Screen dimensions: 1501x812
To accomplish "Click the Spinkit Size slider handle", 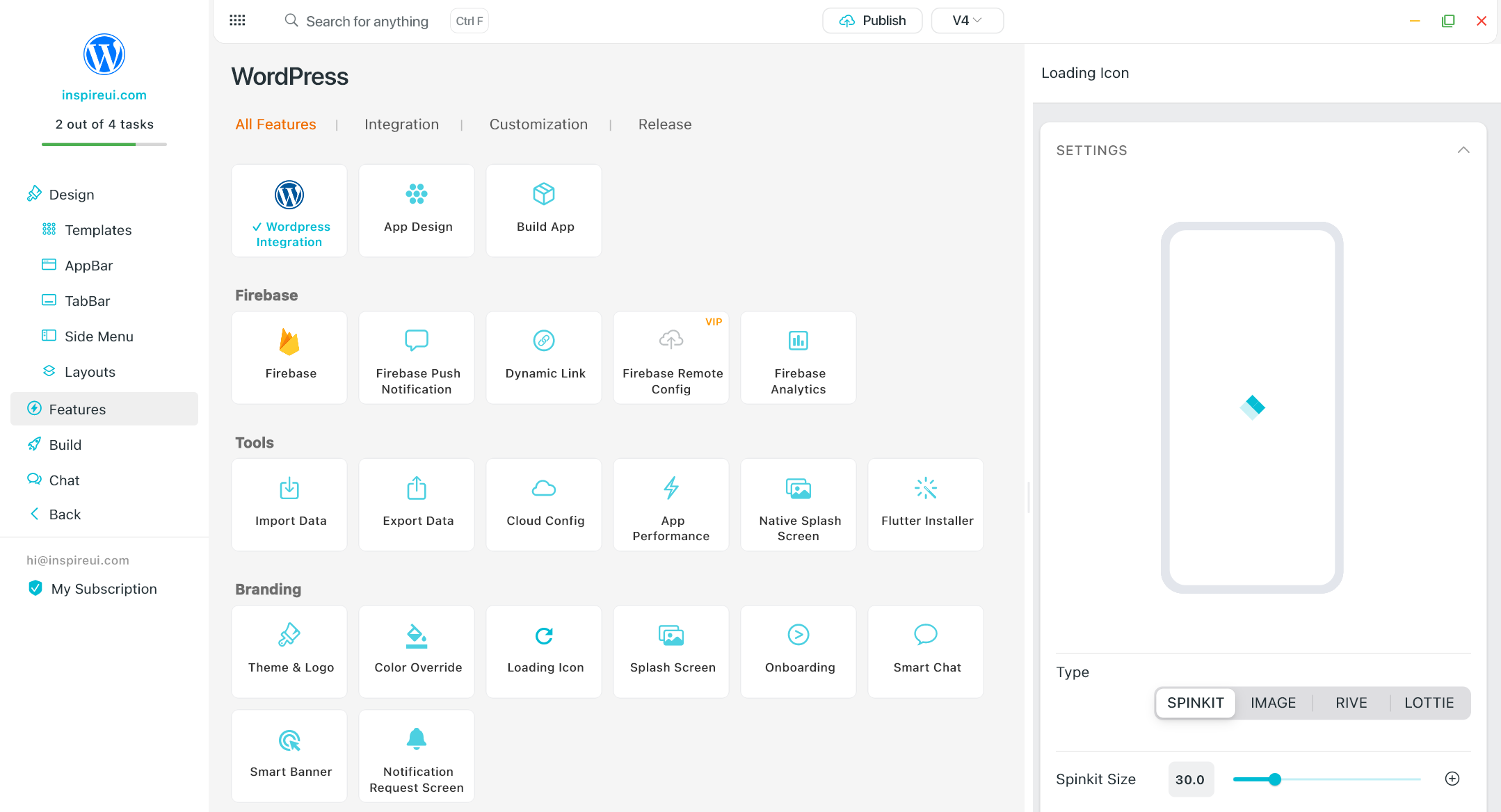I will tap(1275, 779).
